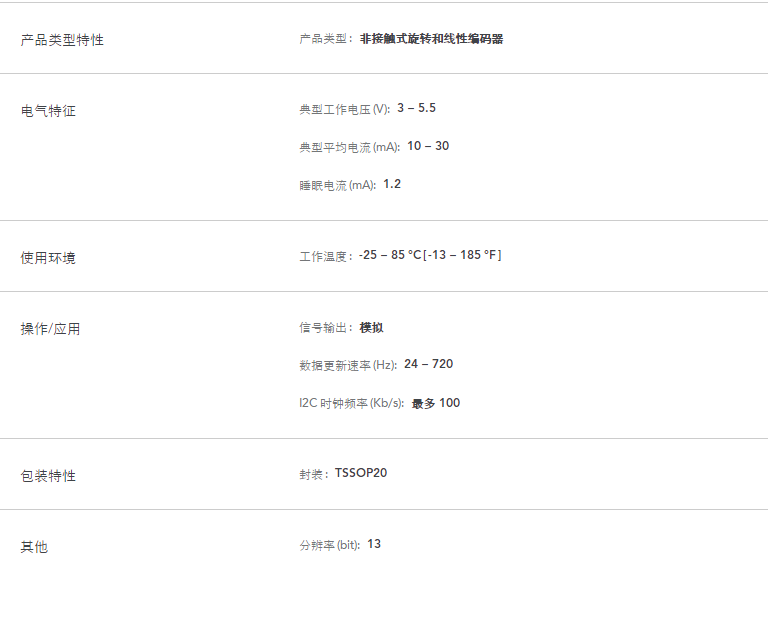Click the 产品类型特性 section heading
The image size is (768, 617).
point(62,40)
